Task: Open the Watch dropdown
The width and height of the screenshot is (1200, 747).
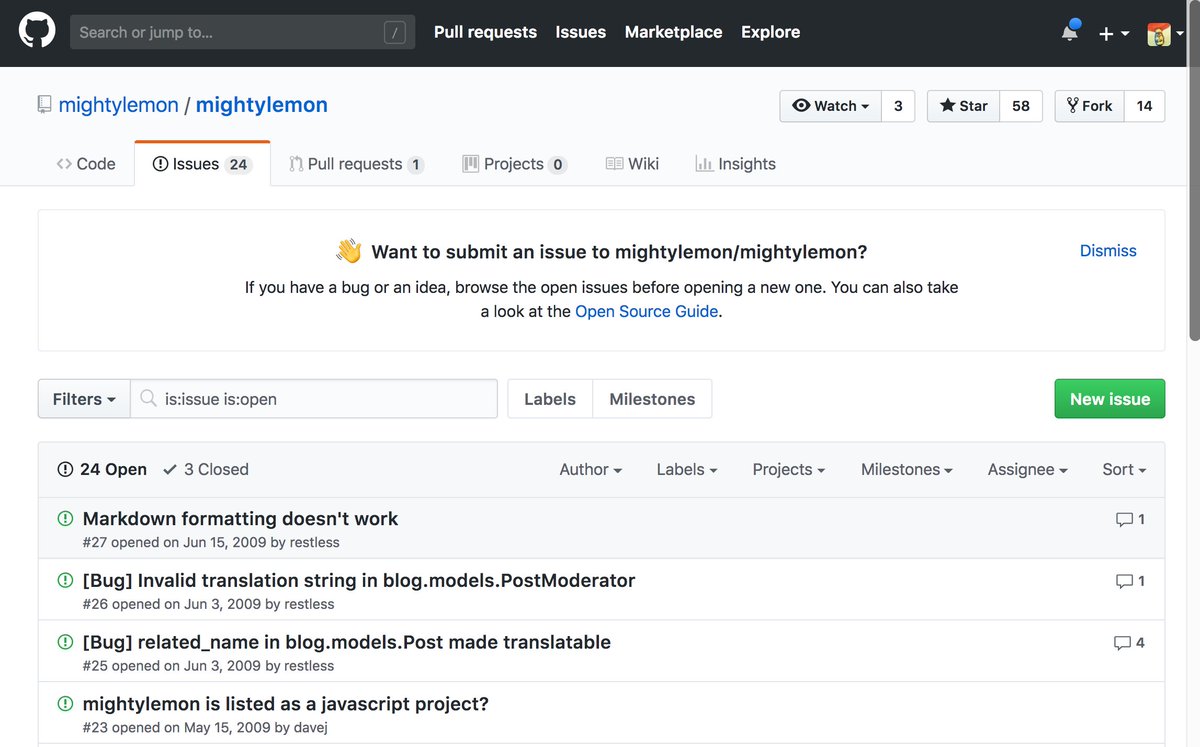Action: (831, 106)
